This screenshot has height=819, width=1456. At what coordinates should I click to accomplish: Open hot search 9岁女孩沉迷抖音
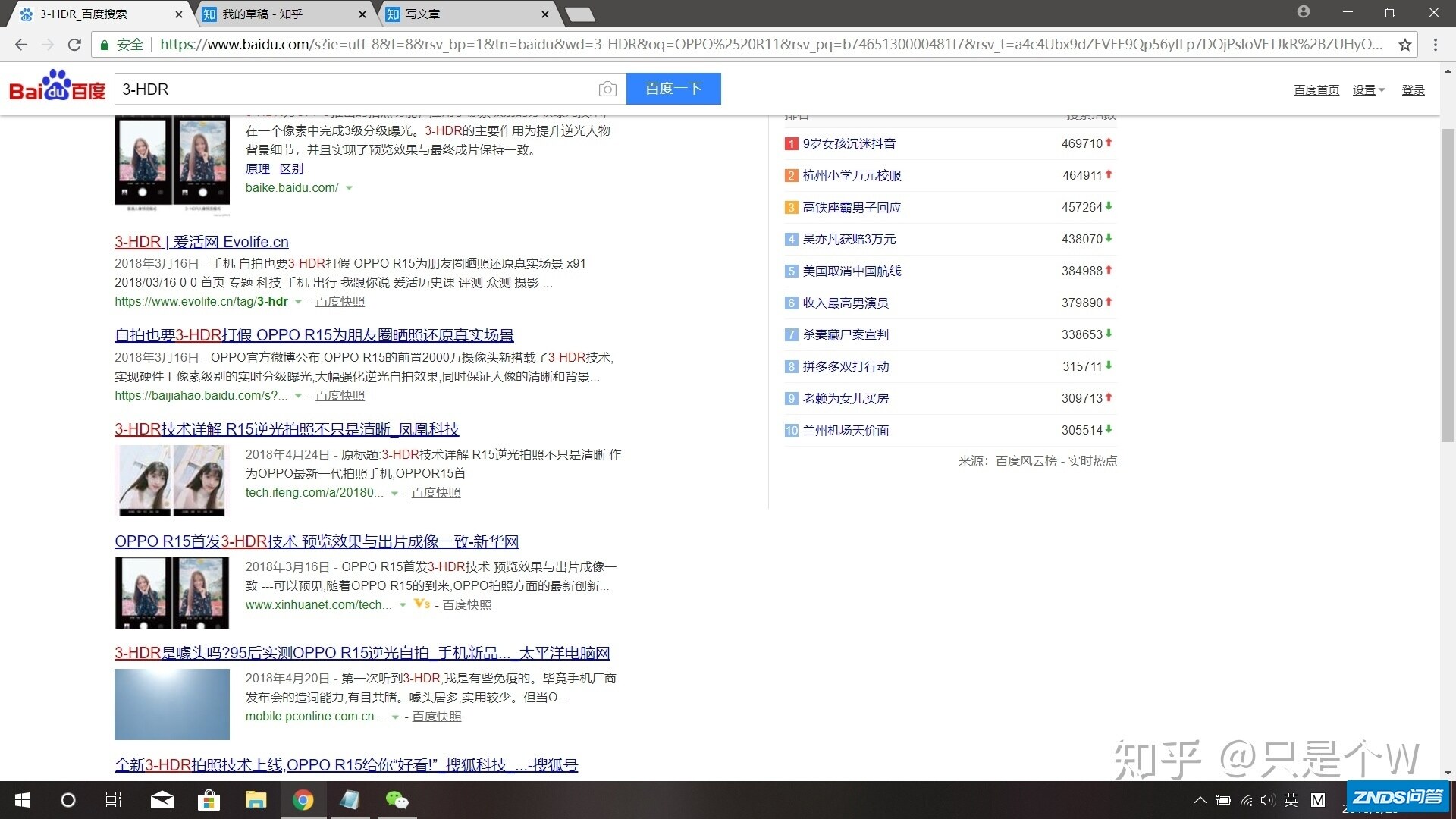coord(849,144)
